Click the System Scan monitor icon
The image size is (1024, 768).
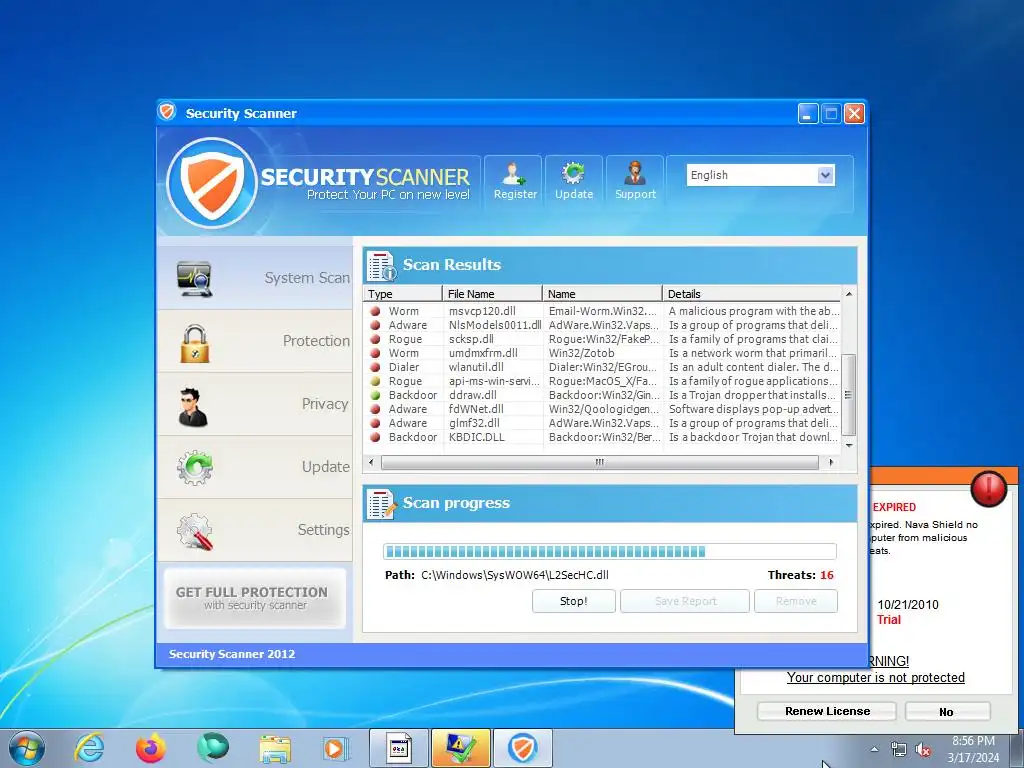(x=195, y=279)
